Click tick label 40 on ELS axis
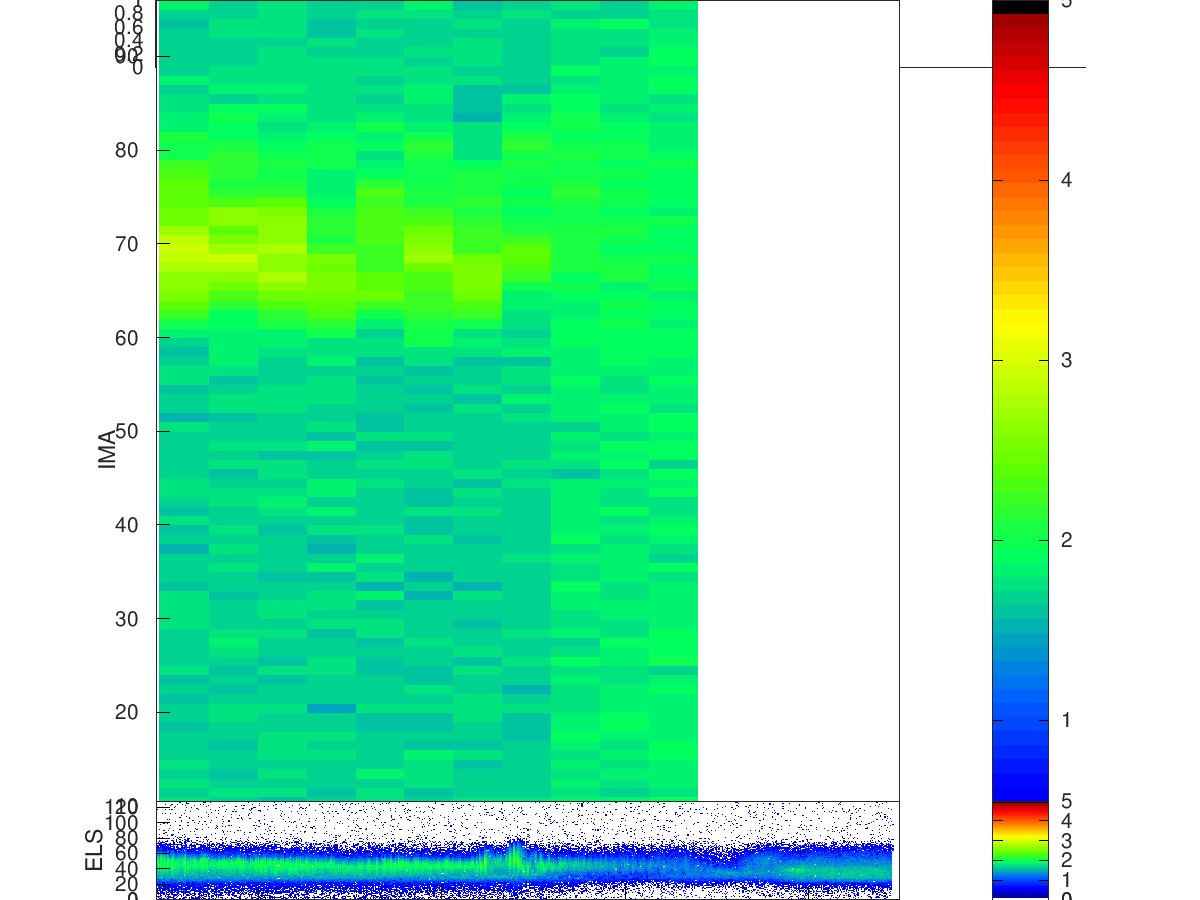 pos(127,868)
